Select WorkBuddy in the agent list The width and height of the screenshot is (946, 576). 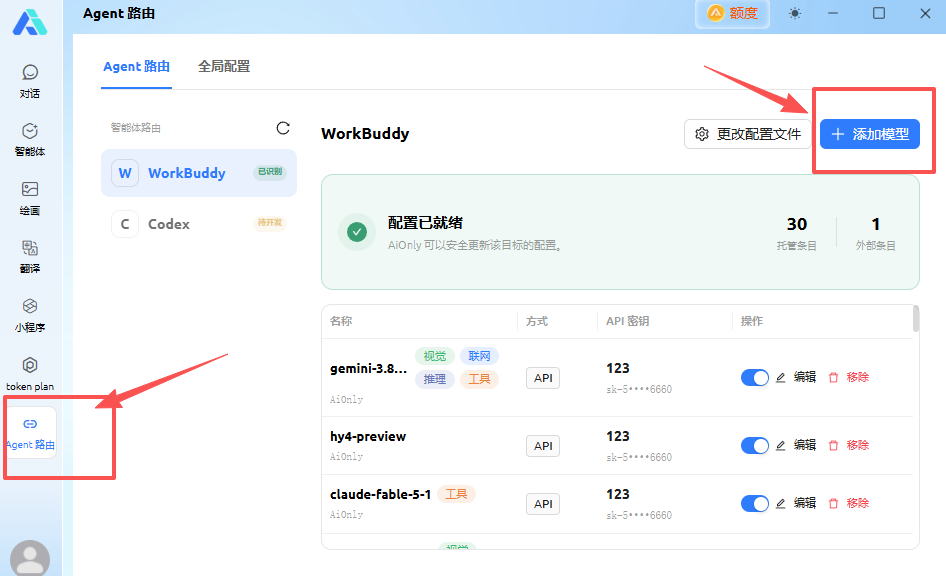[199, 173]
